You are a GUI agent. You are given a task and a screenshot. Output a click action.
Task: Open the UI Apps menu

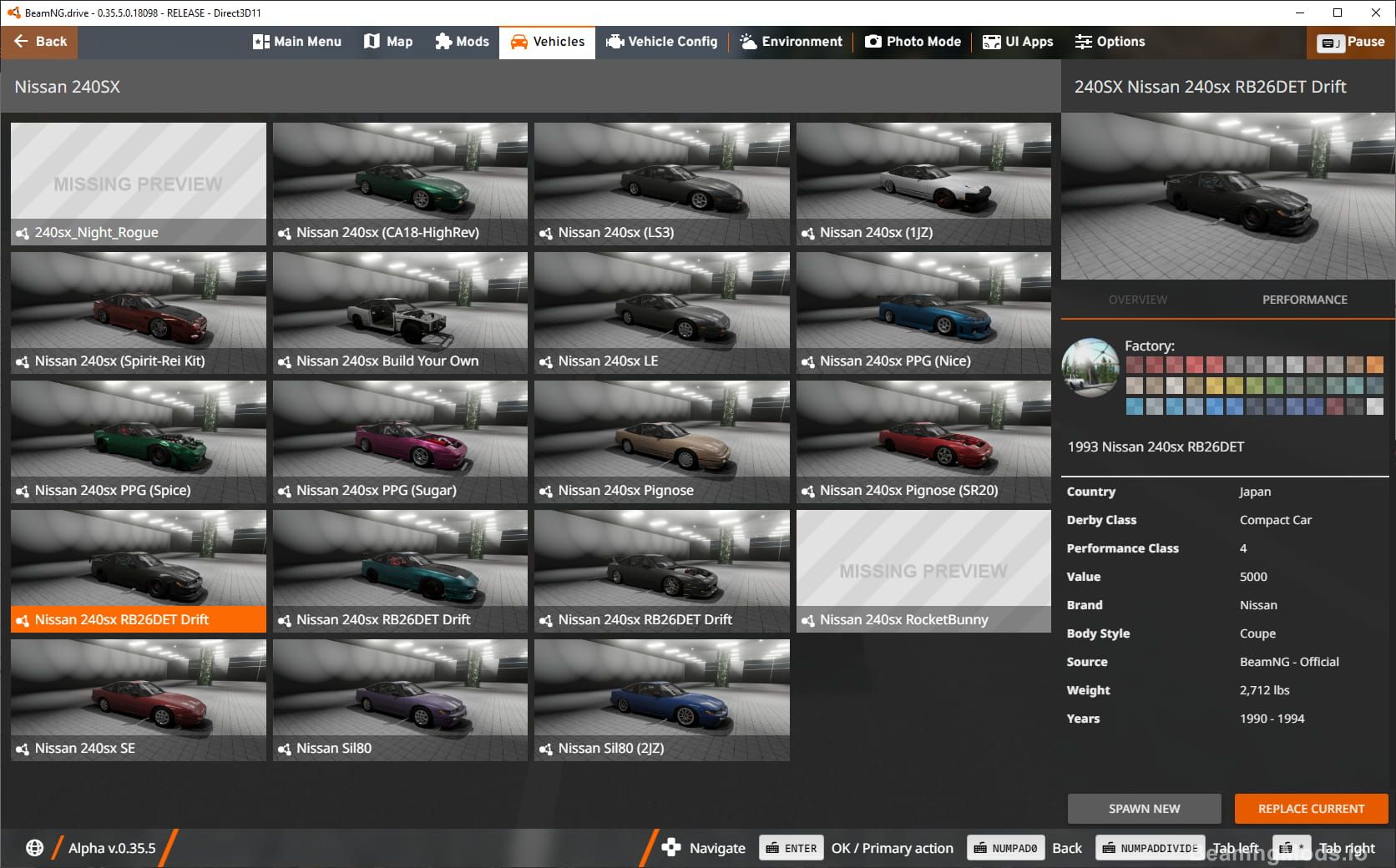(1018, 42)
